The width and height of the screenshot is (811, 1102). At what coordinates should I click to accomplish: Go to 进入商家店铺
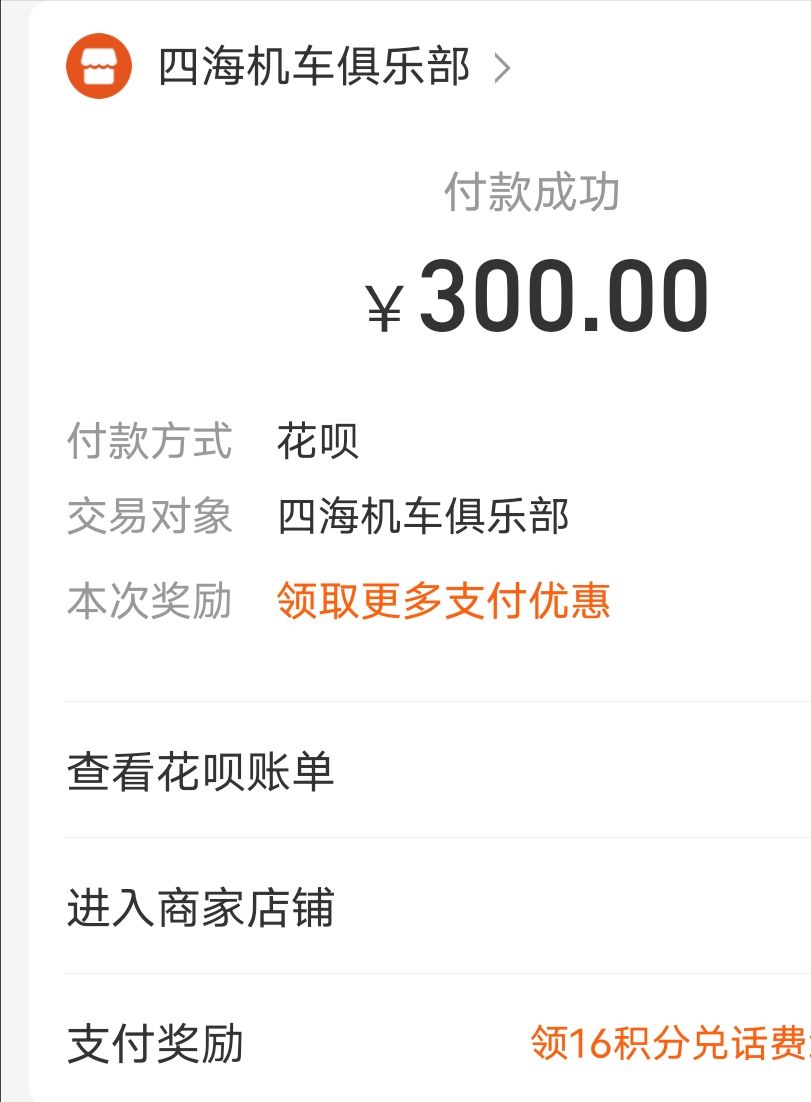[x=201, y=908]
